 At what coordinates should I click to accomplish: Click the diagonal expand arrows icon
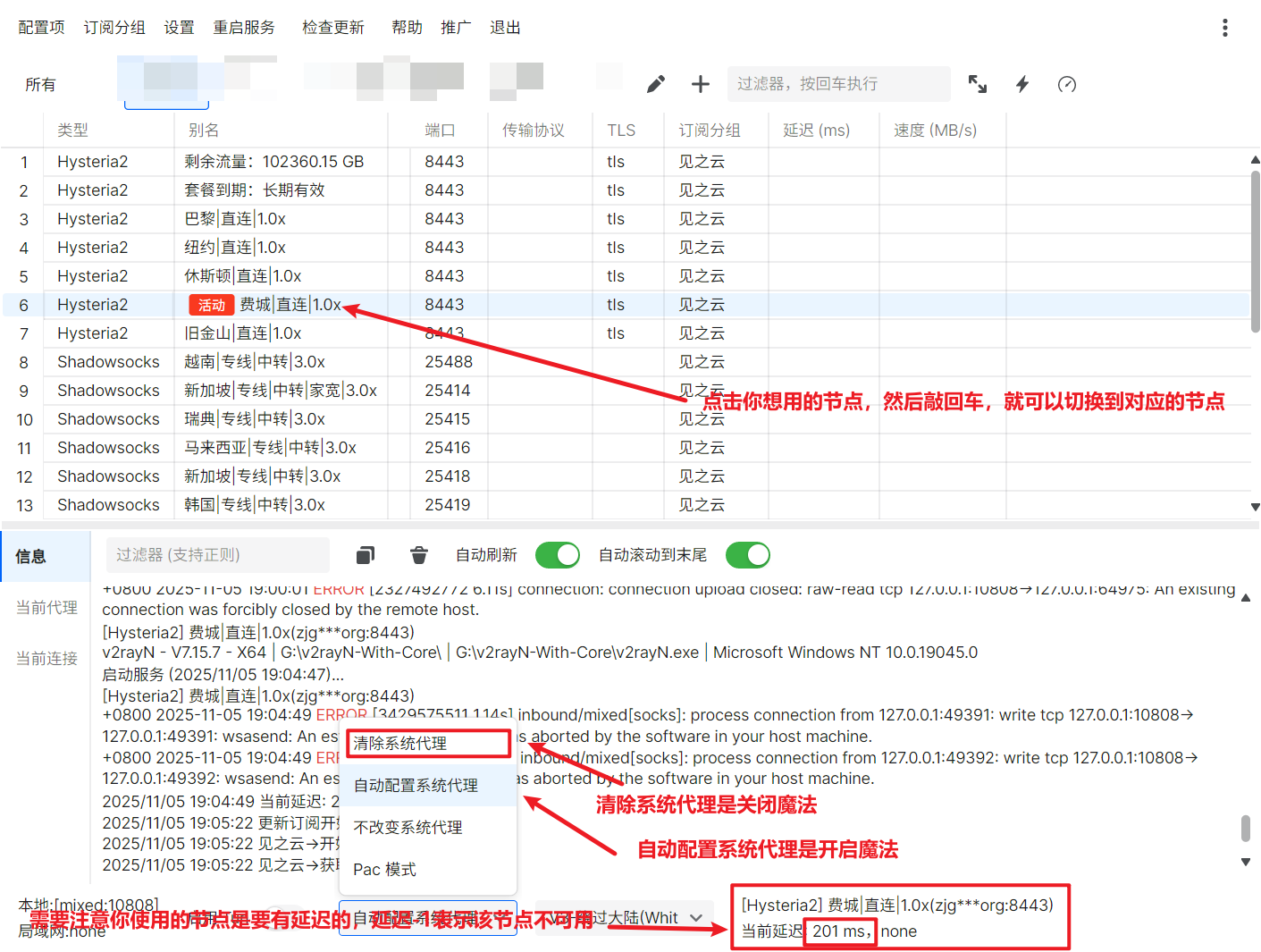click(x=978, y=84)
